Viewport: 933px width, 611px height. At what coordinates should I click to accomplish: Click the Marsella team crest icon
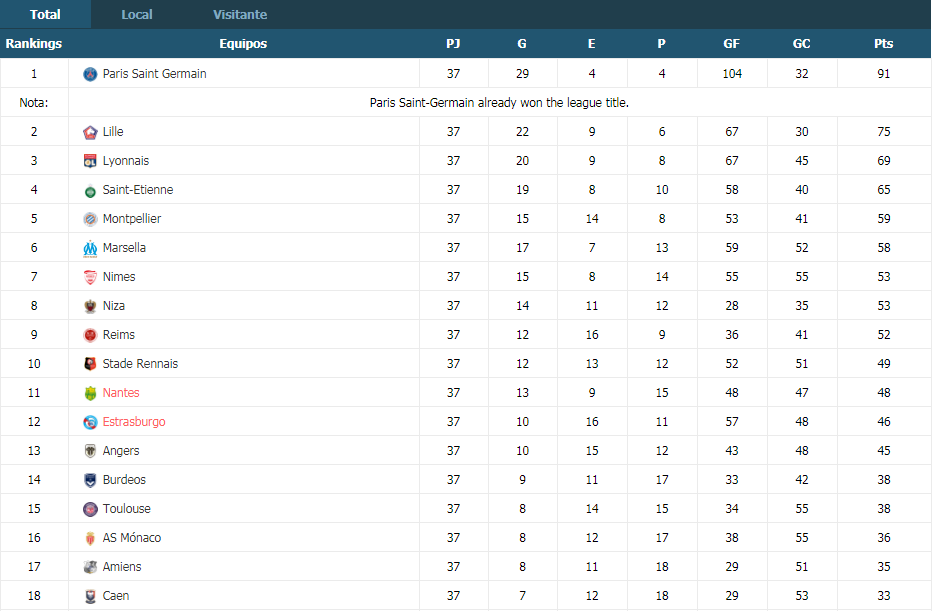coord(90,248)
